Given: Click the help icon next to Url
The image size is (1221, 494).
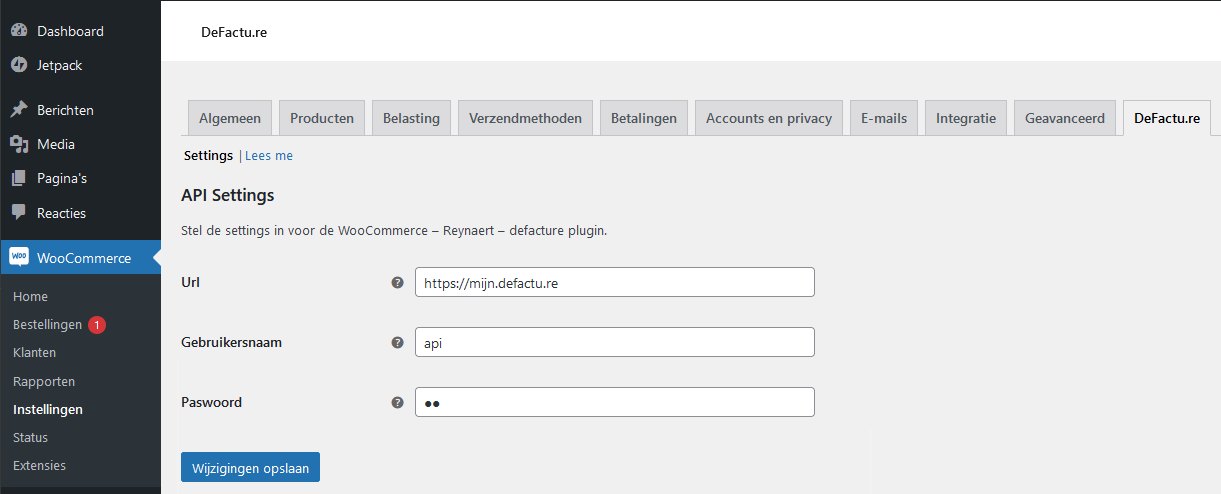Looking at the screenshot, I should [x=397, y=283].
